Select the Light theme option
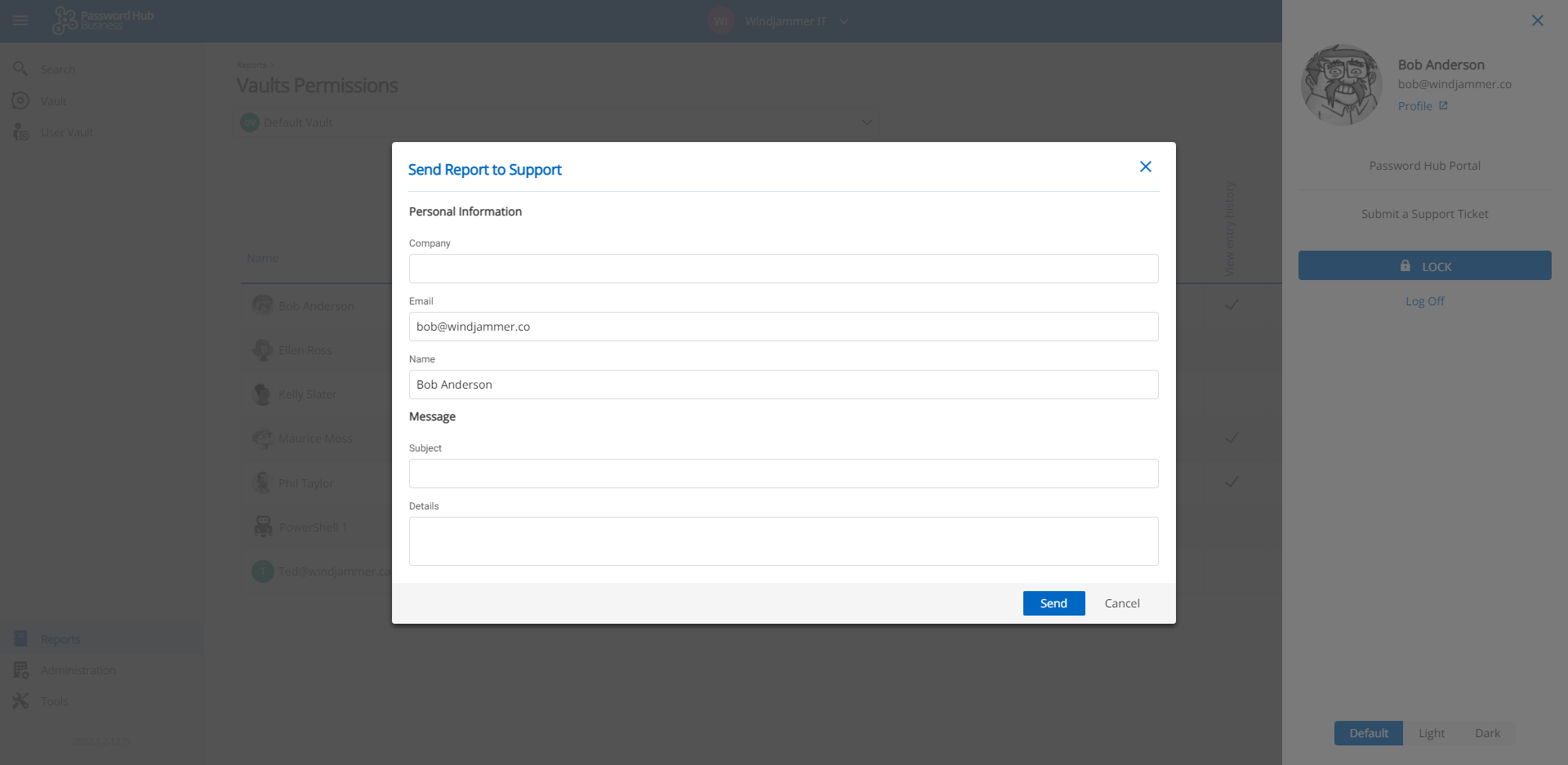This screenshot has width=1568, height=765. tap(1431, 733)
